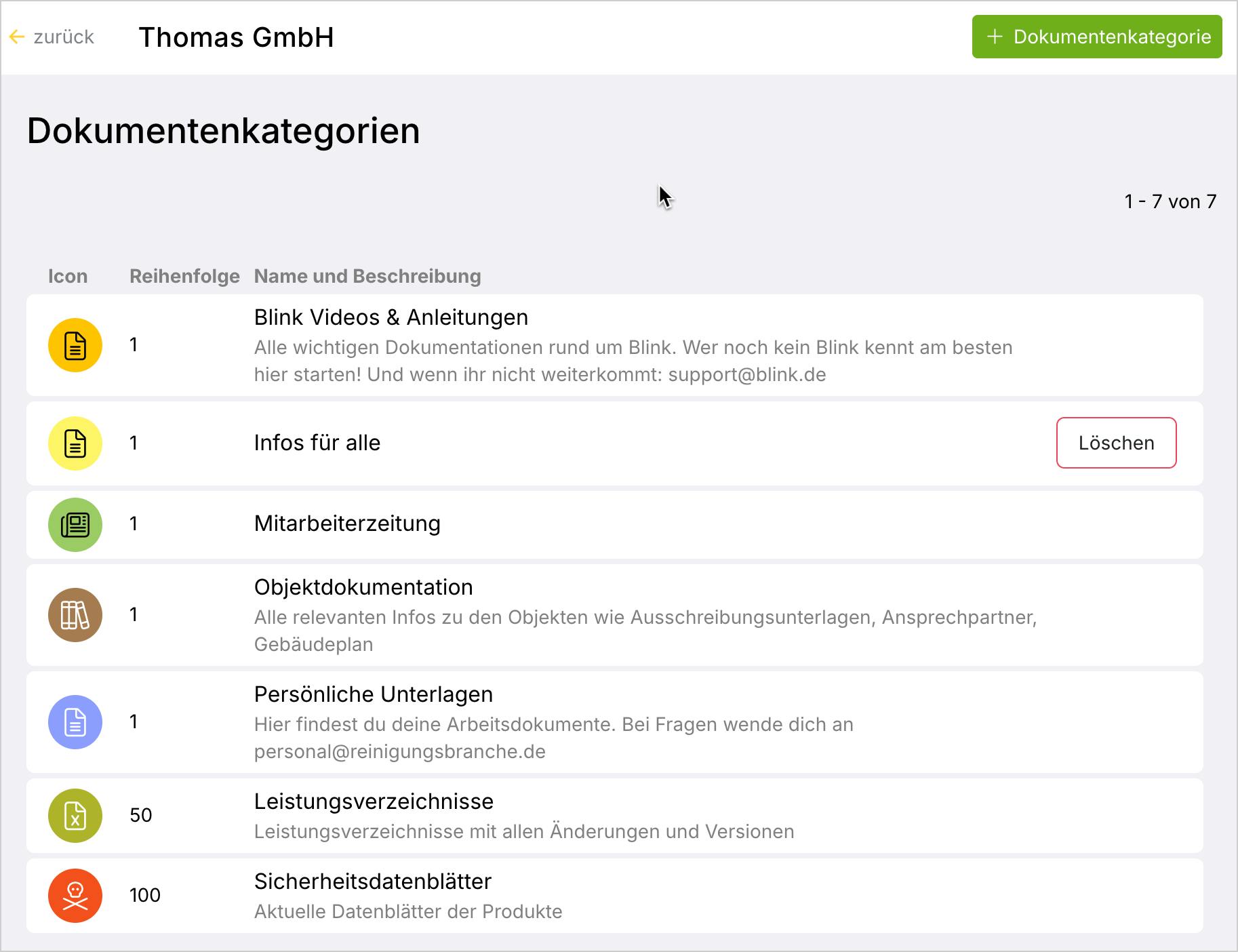Click the Infos für alle yellow document icon
The width and height of the screenshot is (1238, 952).
pyautogui.click(x=75, y=443)
